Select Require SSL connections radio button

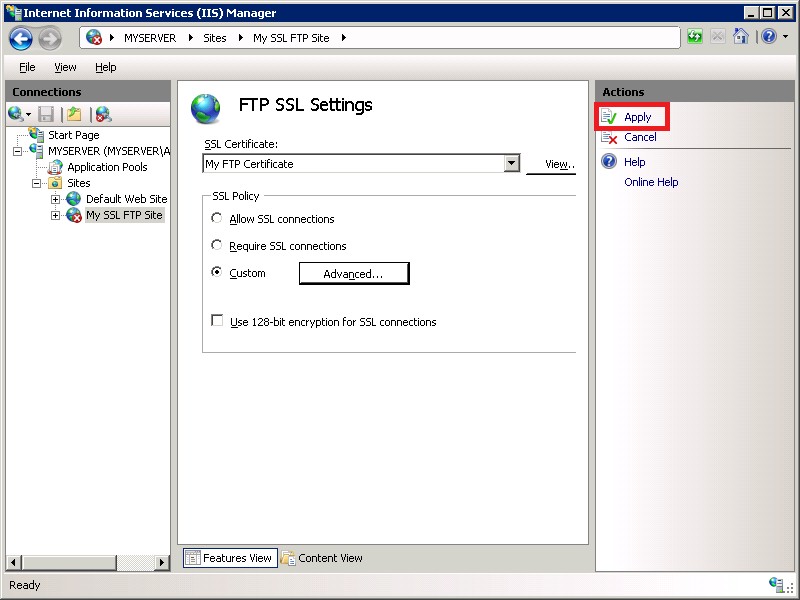point(217,245)
